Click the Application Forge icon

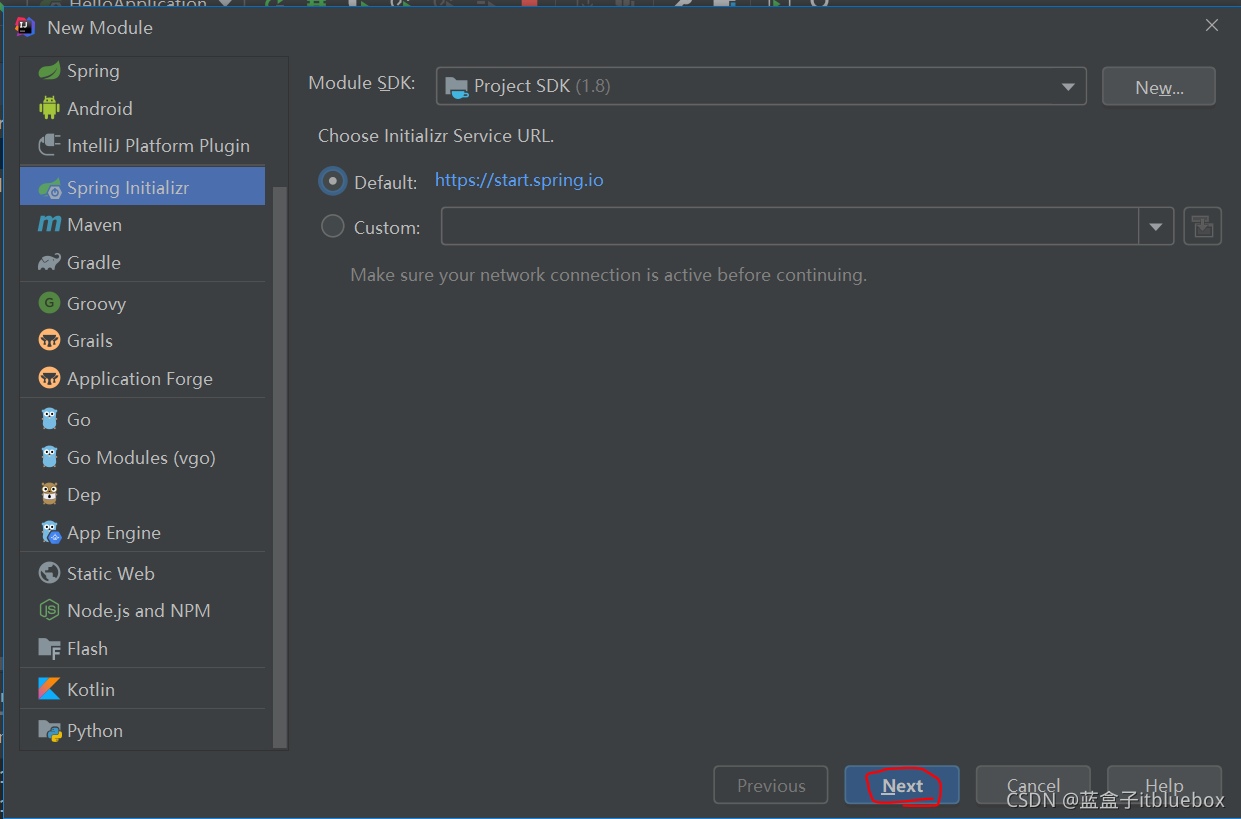[x=49, y=379]
